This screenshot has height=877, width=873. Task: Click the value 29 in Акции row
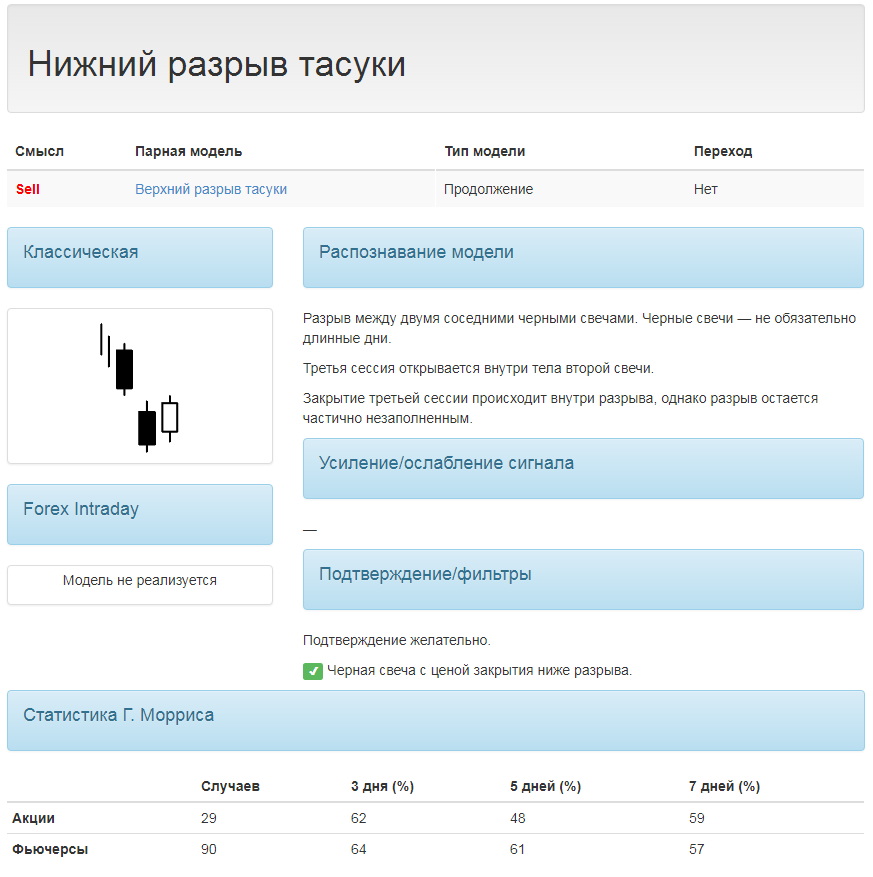pyautogui.click(x=209, y=818)
